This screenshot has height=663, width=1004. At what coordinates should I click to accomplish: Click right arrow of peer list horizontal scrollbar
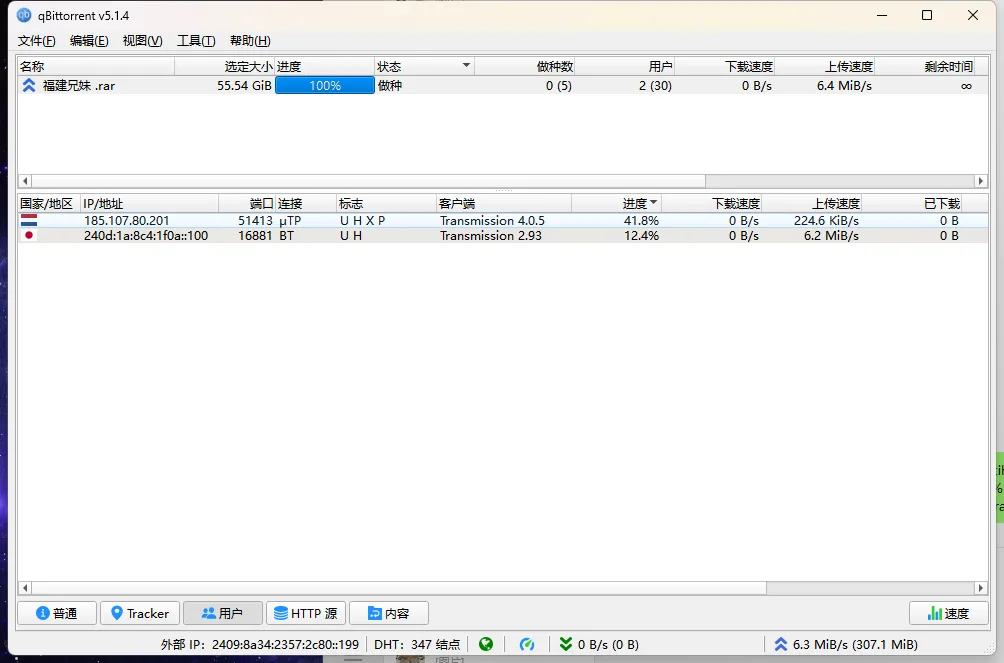tap(981, 588)
